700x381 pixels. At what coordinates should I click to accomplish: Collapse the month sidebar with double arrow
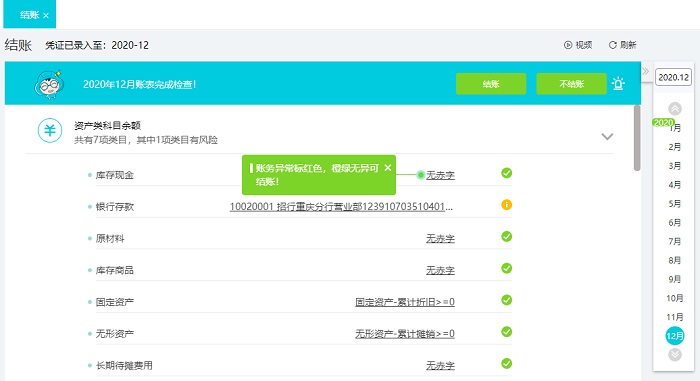point(646,71)
